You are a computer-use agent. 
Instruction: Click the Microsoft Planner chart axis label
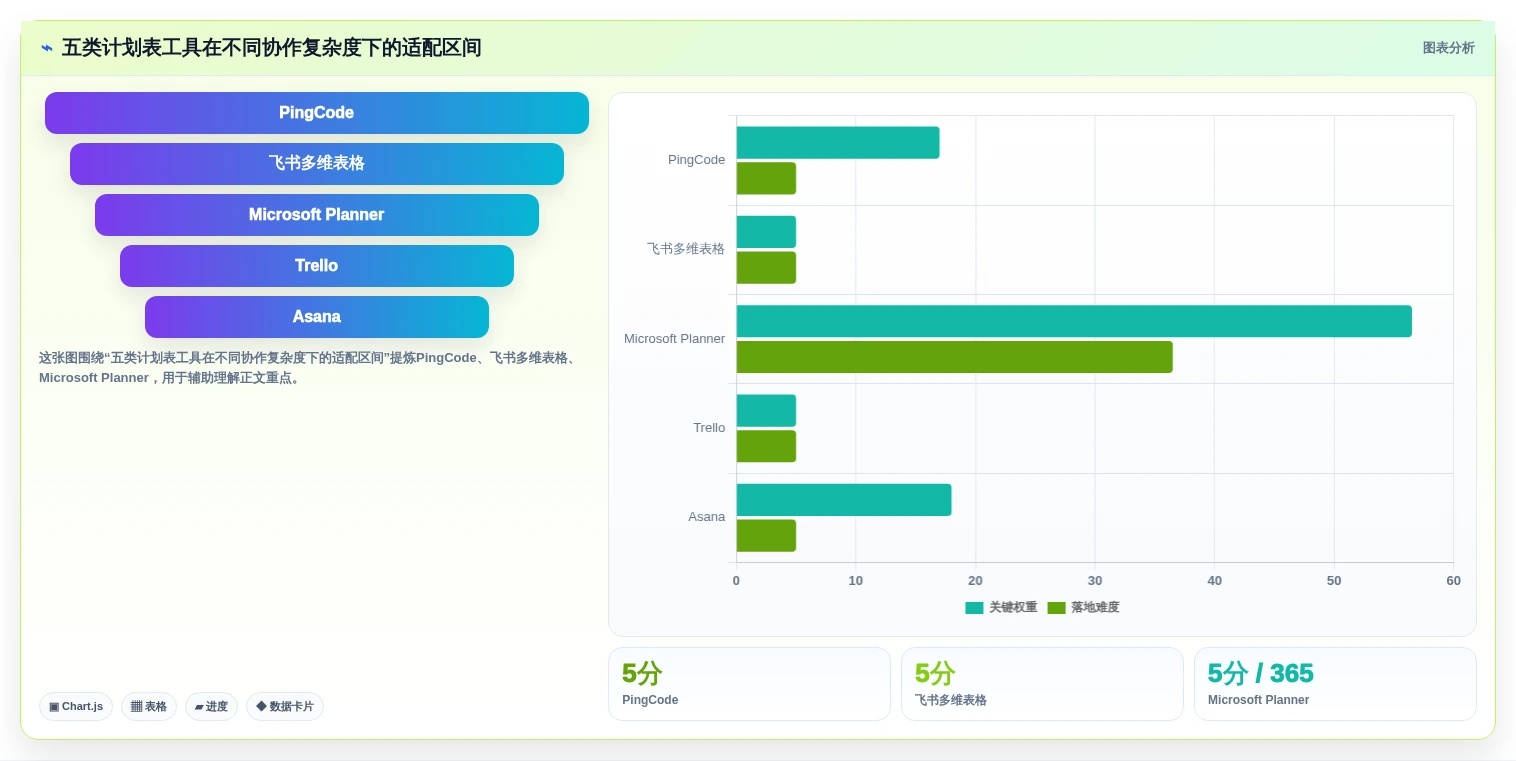point(674,339)
